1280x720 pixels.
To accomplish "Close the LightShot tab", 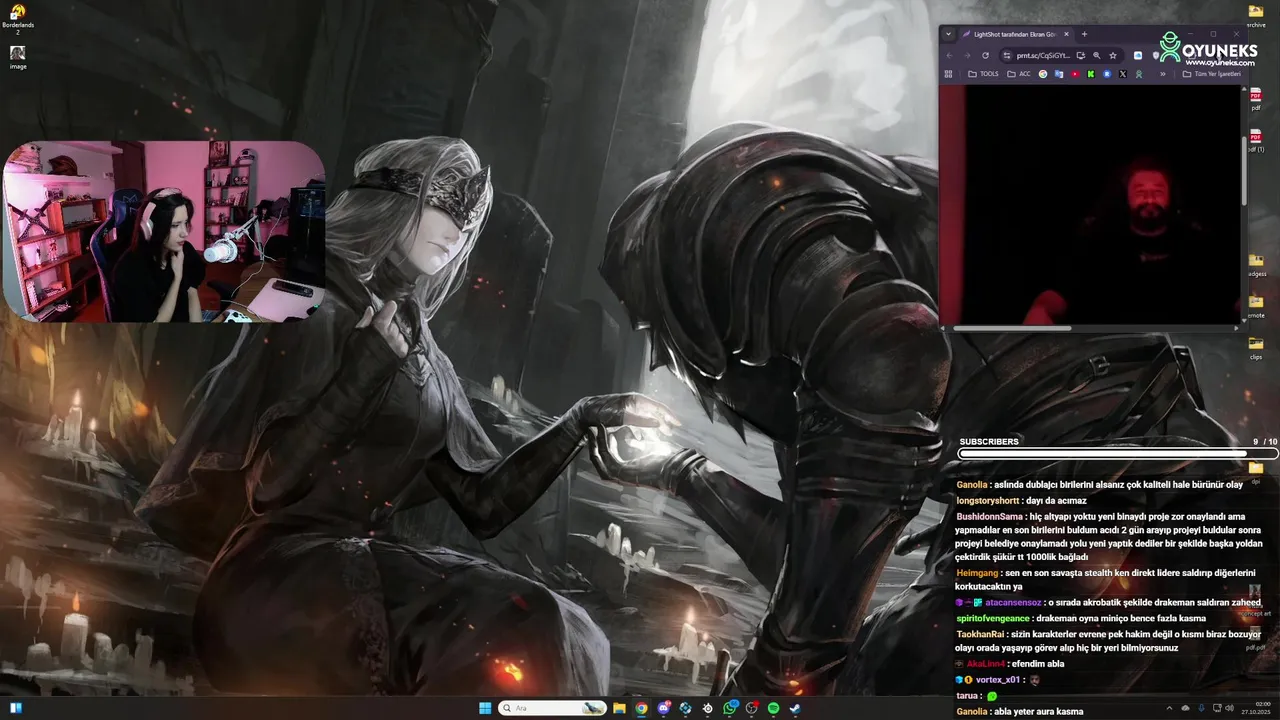I will tap(1066, 34).
